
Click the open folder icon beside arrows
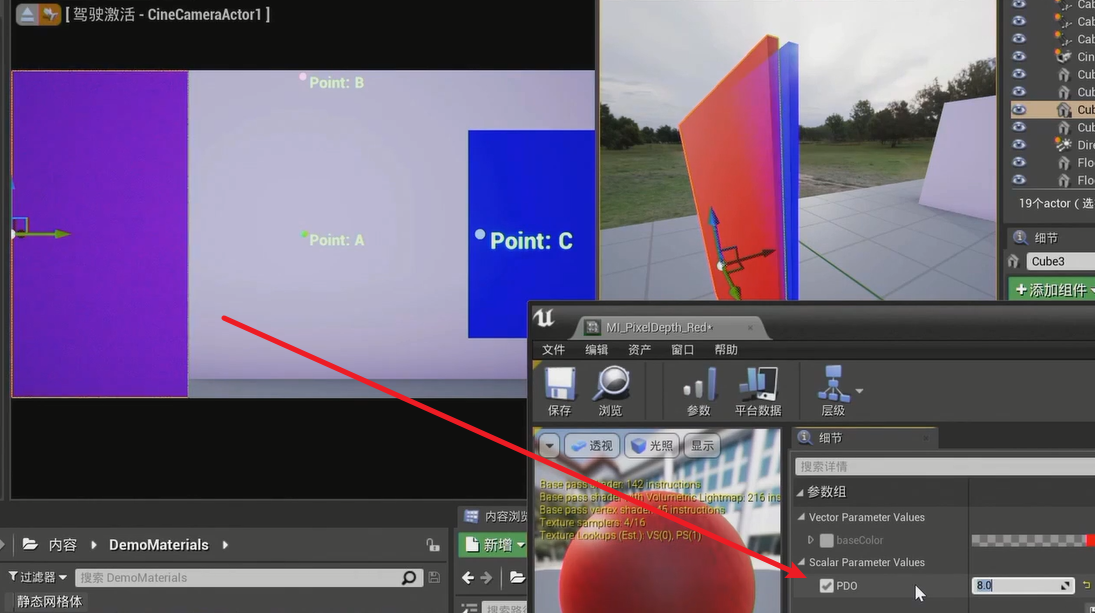pyautogui.click(x=517, y=577)
